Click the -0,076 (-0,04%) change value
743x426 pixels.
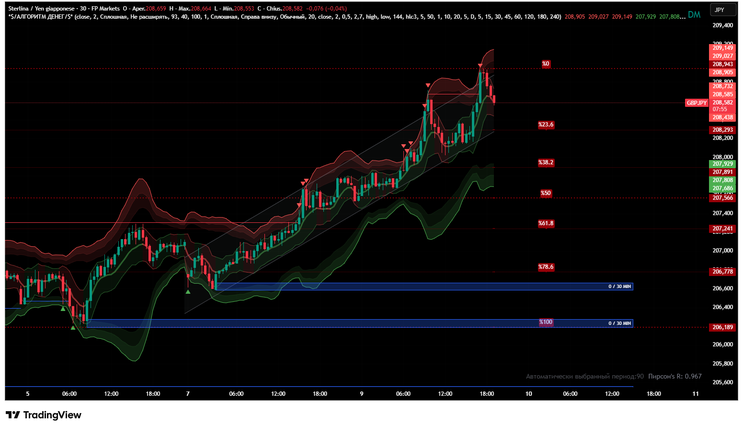[x=326, y=9]
